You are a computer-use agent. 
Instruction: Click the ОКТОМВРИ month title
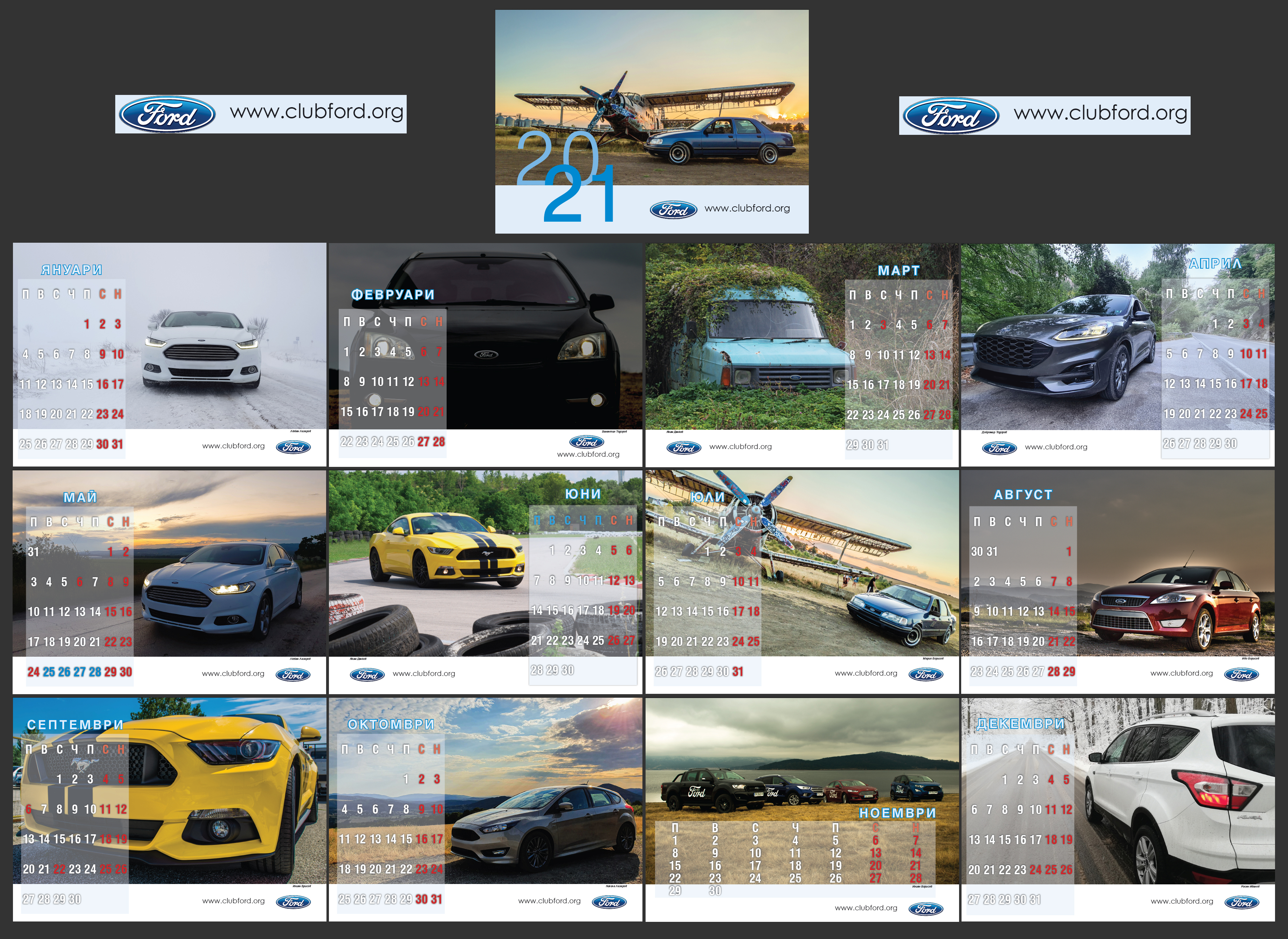click(x=391, y=724)
